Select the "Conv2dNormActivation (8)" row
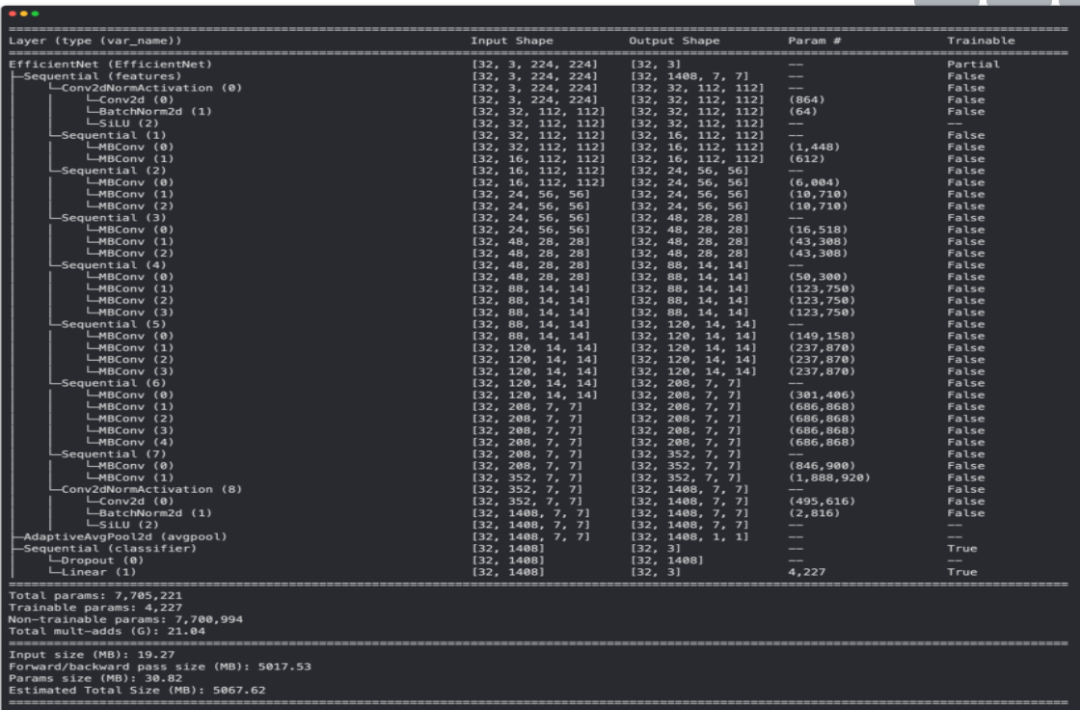This screenshot has height=710, width=1080. click(x=506, y=489)
